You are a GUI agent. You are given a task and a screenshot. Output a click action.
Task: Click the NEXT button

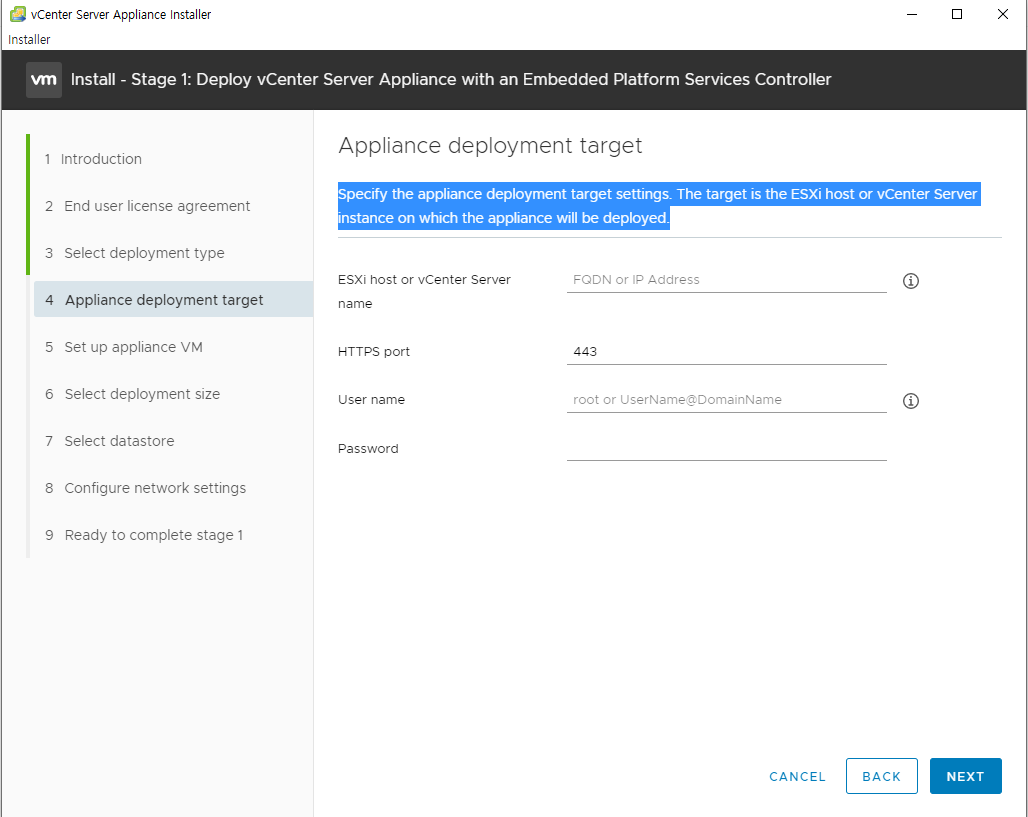pos(965,776)
